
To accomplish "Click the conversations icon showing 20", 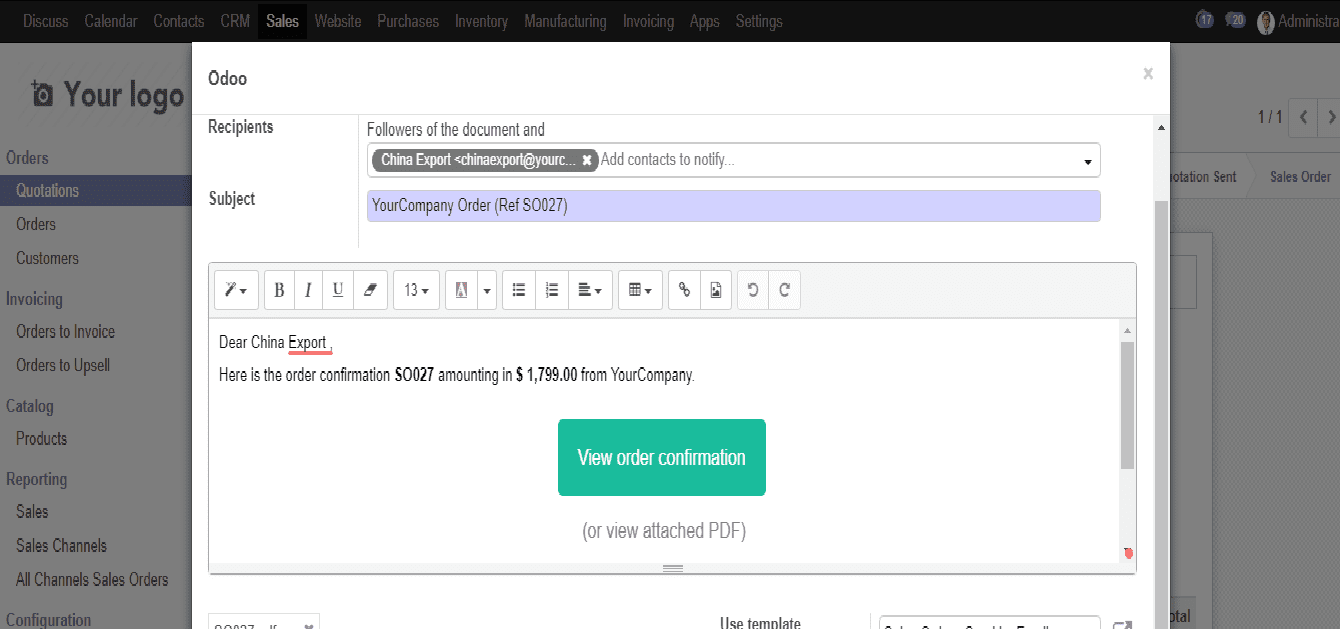I will (x=1235, y=20).
